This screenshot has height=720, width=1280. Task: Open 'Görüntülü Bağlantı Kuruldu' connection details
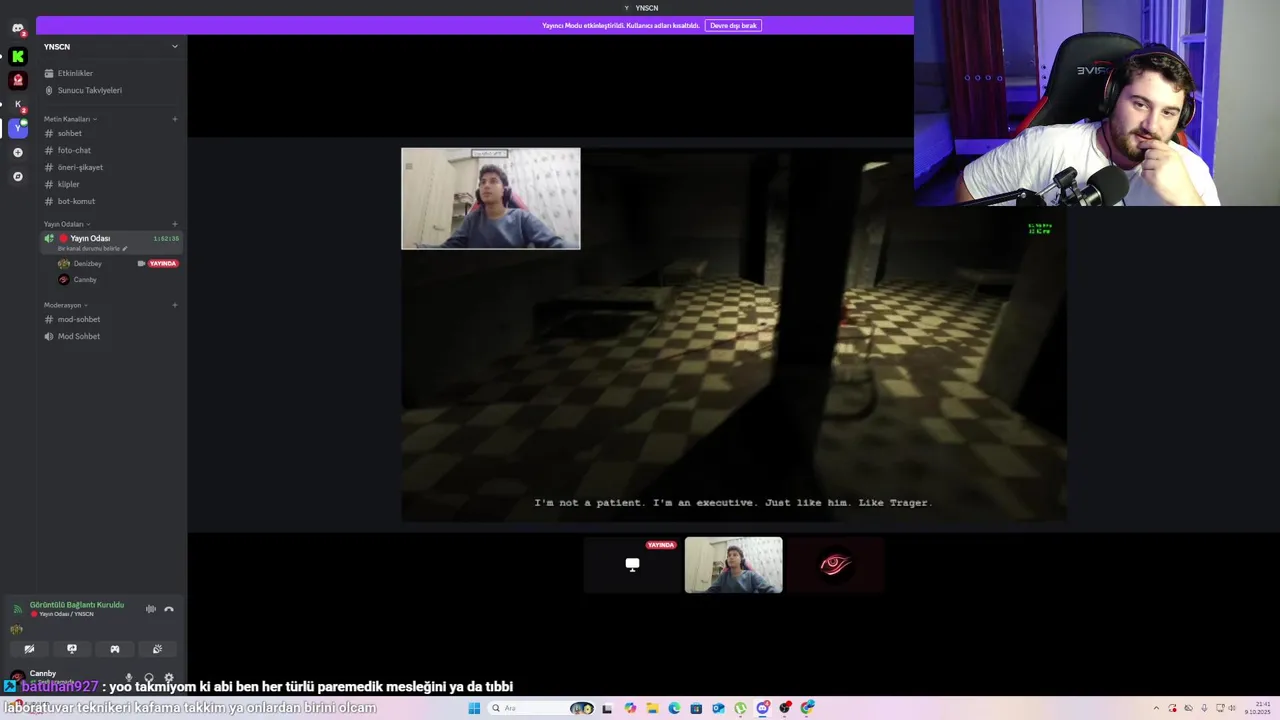77,605
